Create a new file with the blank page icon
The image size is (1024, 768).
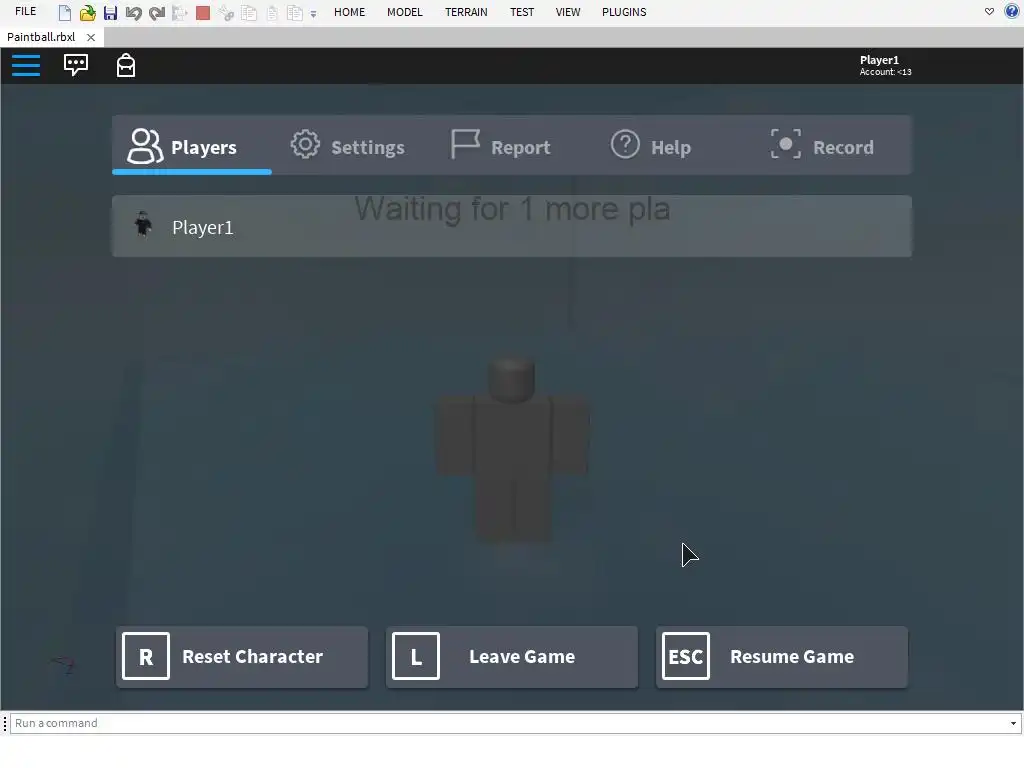point(65,12)
